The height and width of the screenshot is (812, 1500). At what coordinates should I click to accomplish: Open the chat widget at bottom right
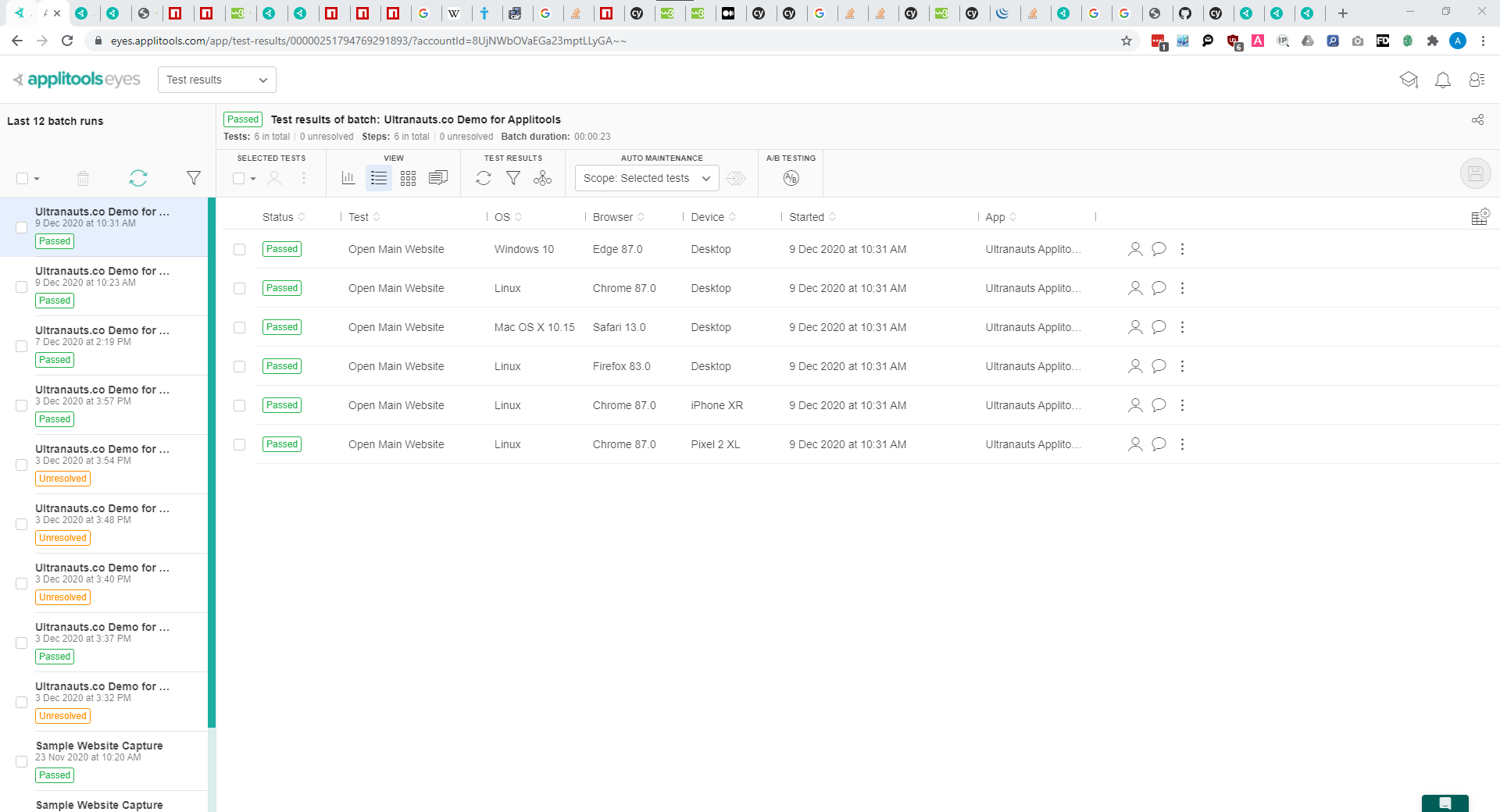[x=1445, y=803]
